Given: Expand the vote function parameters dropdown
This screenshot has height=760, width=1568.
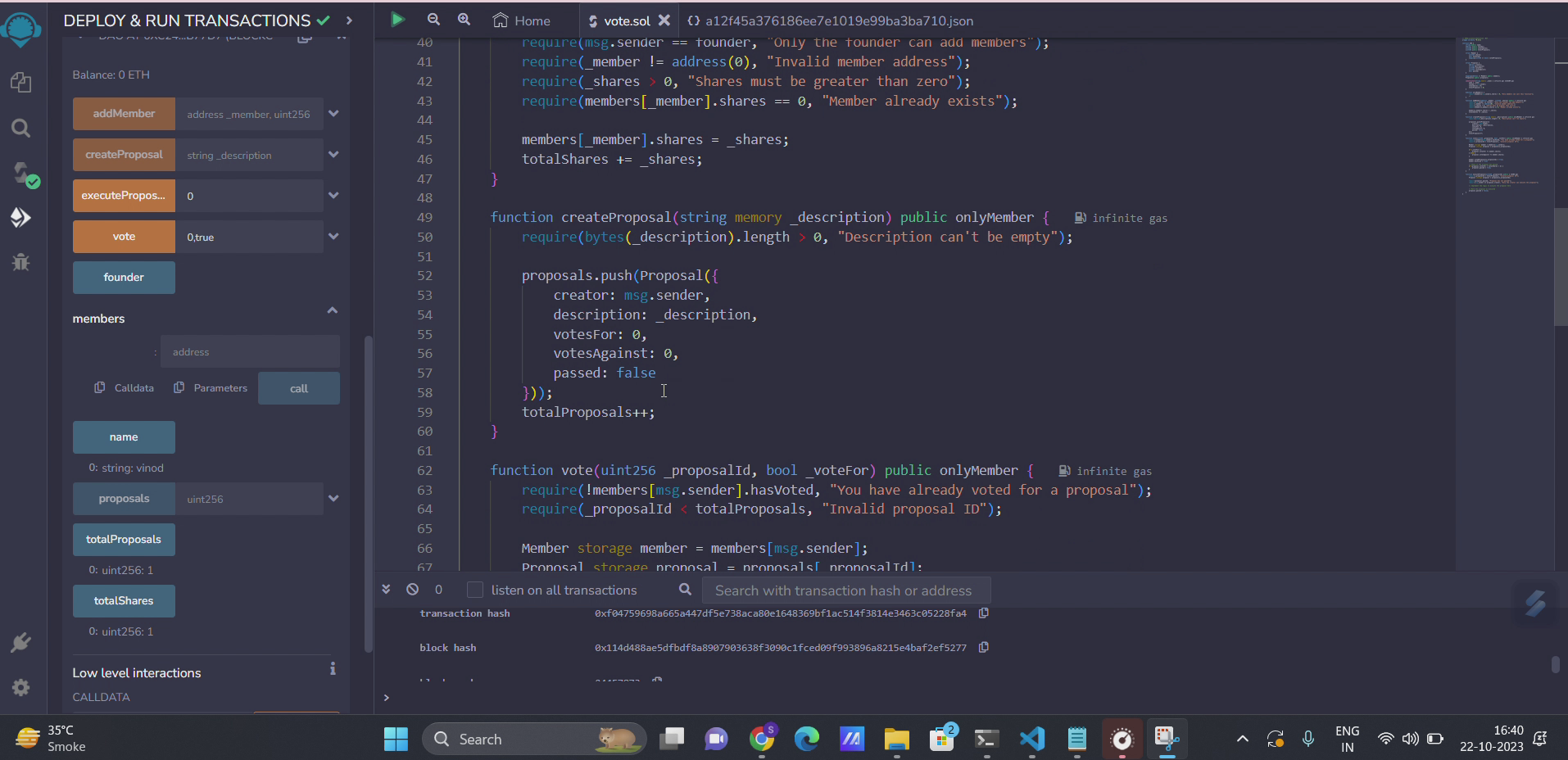Looking at the screenshot, I should tap(333, 236).
